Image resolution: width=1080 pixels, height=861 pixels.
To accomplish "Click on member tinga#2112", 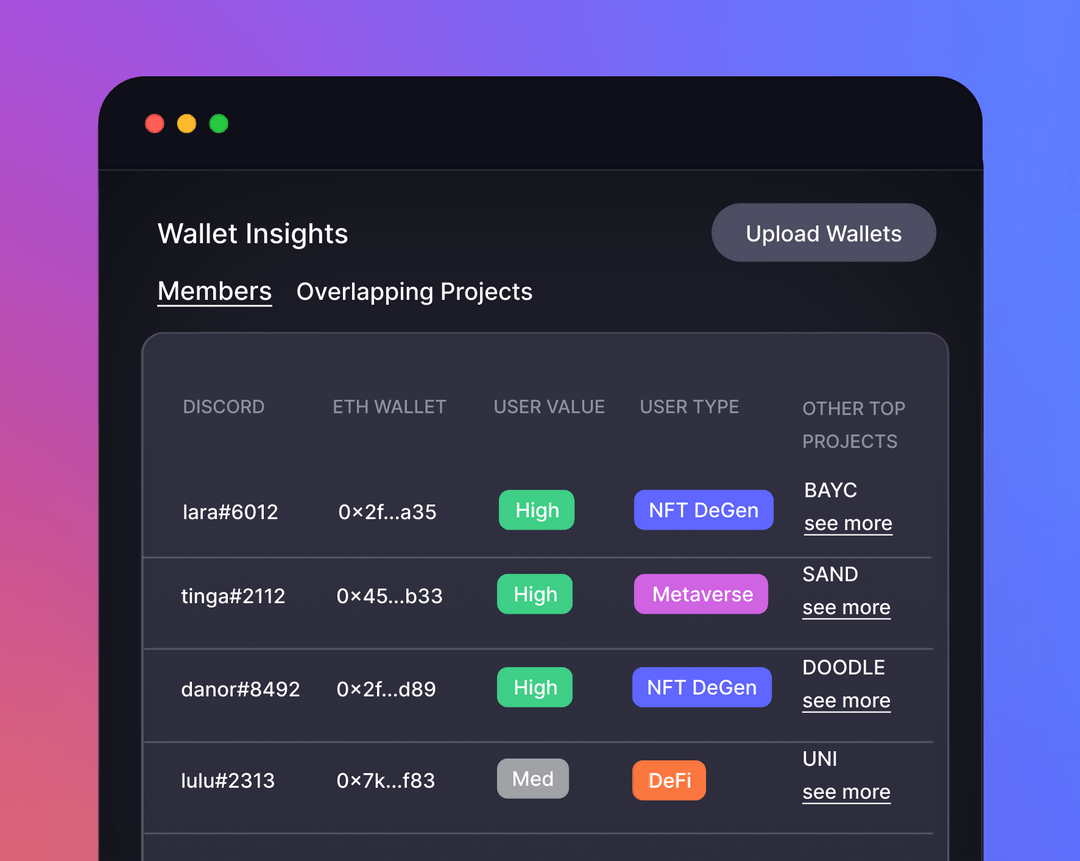I will click(233, 595).
